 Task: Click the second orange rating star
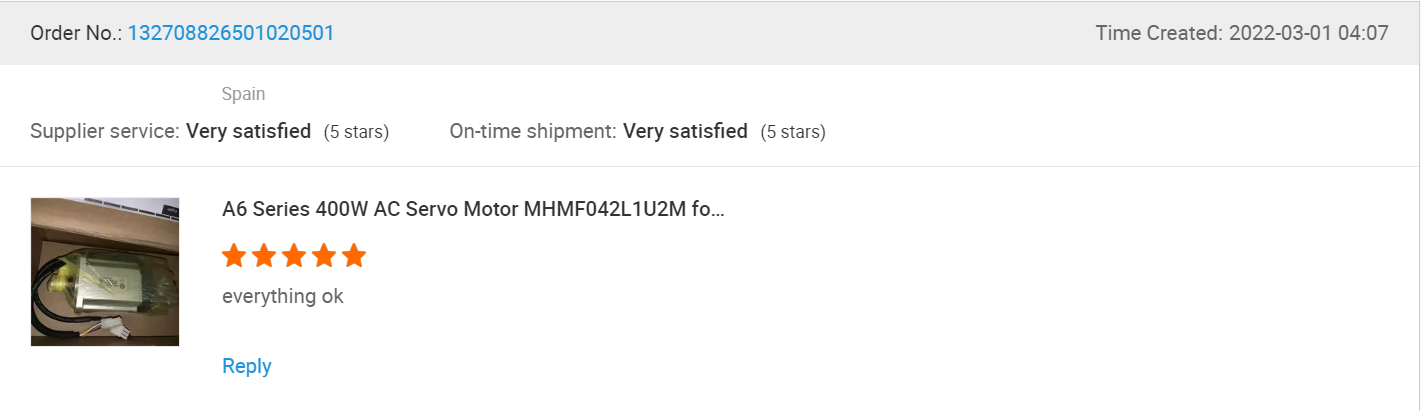[x=264, y=256]
